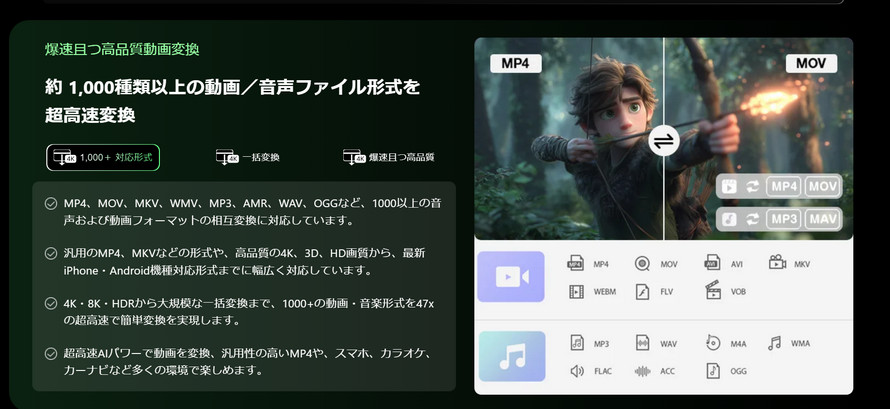Click the 4K icon beside 爆速且つ高品質
This screenshot has height=409, width=890.
point(354,157)
